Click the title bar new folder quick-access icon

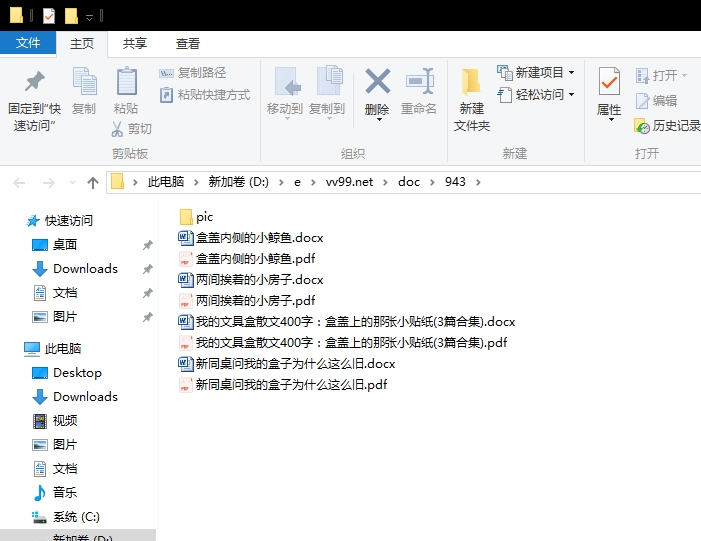click(71, 16)
